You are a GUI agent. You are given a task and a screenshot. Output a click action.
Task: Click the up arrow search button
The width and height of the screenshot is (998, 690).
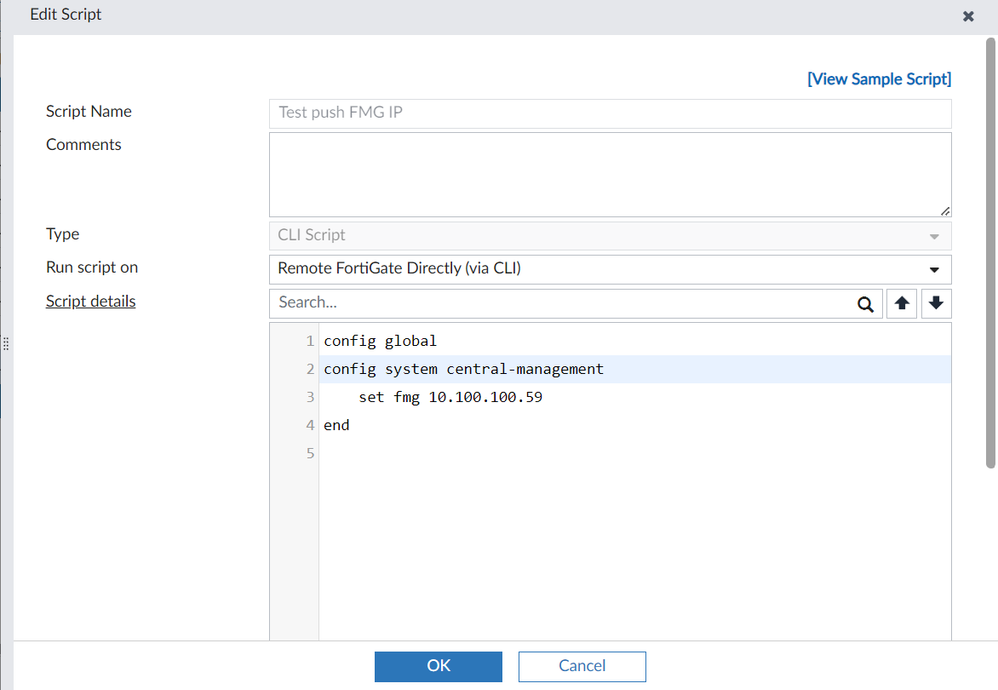[x=902, y=304]
